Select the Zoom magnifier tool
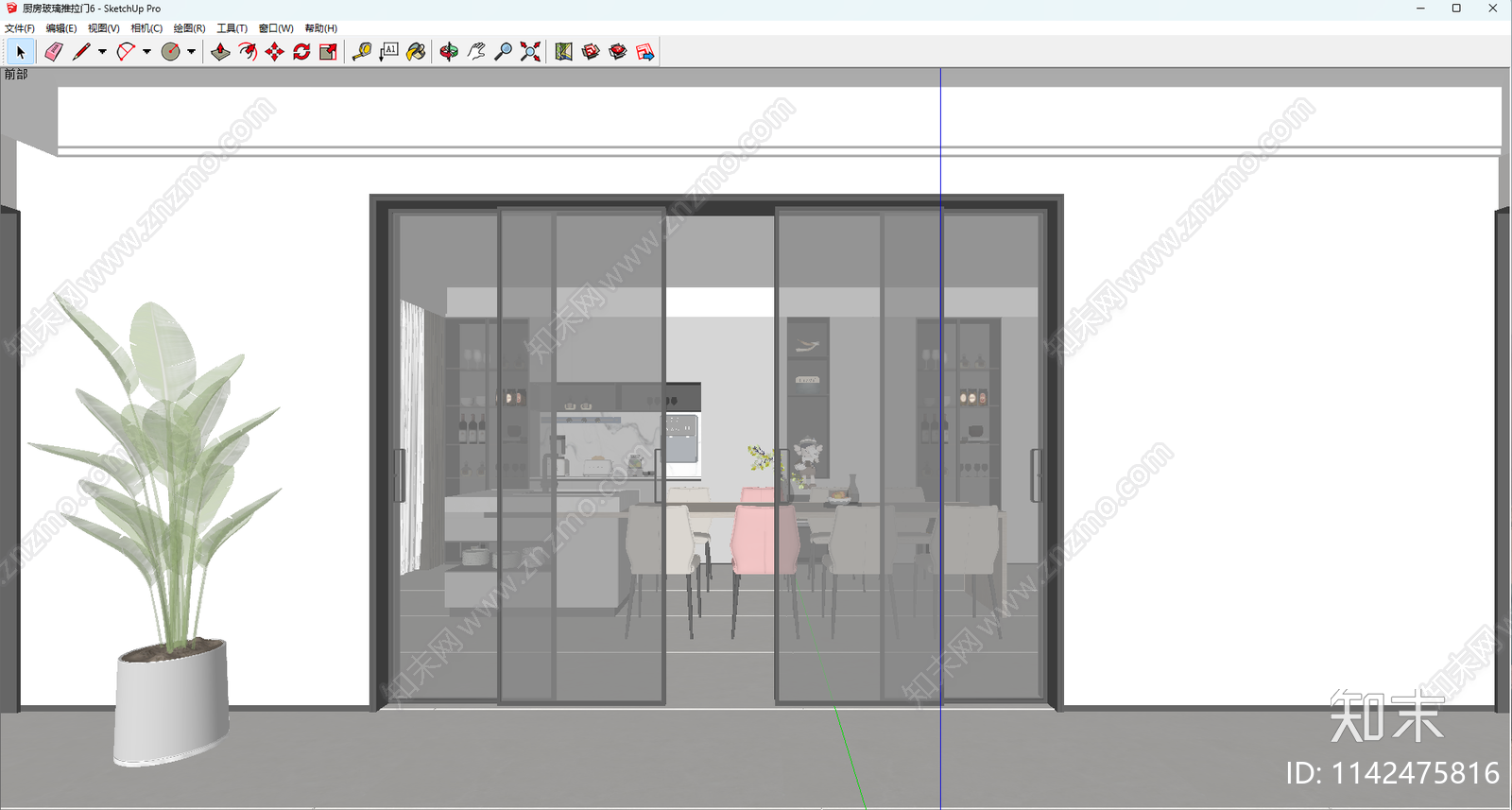 [504, 52]
